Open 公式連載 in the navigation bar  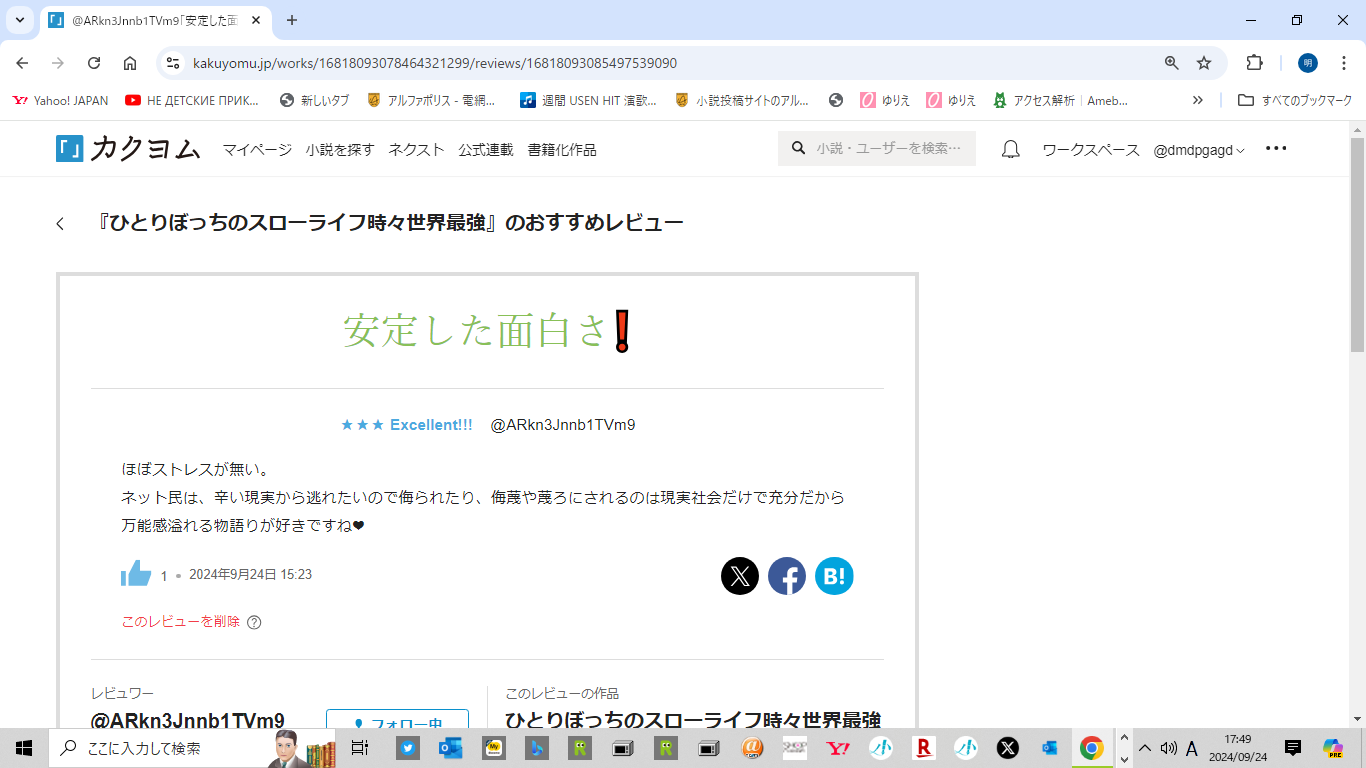pos(486,150)
